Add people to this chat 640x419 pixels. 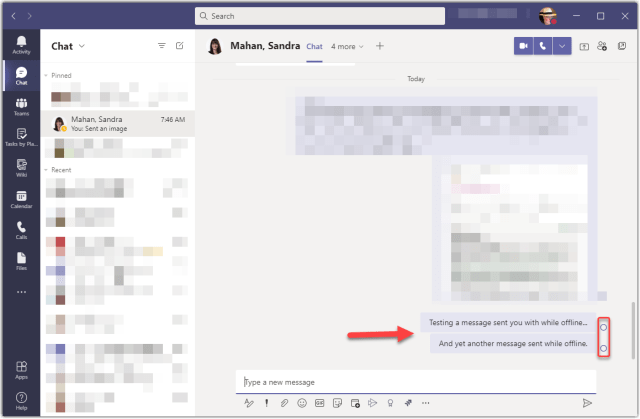[603, 46]
